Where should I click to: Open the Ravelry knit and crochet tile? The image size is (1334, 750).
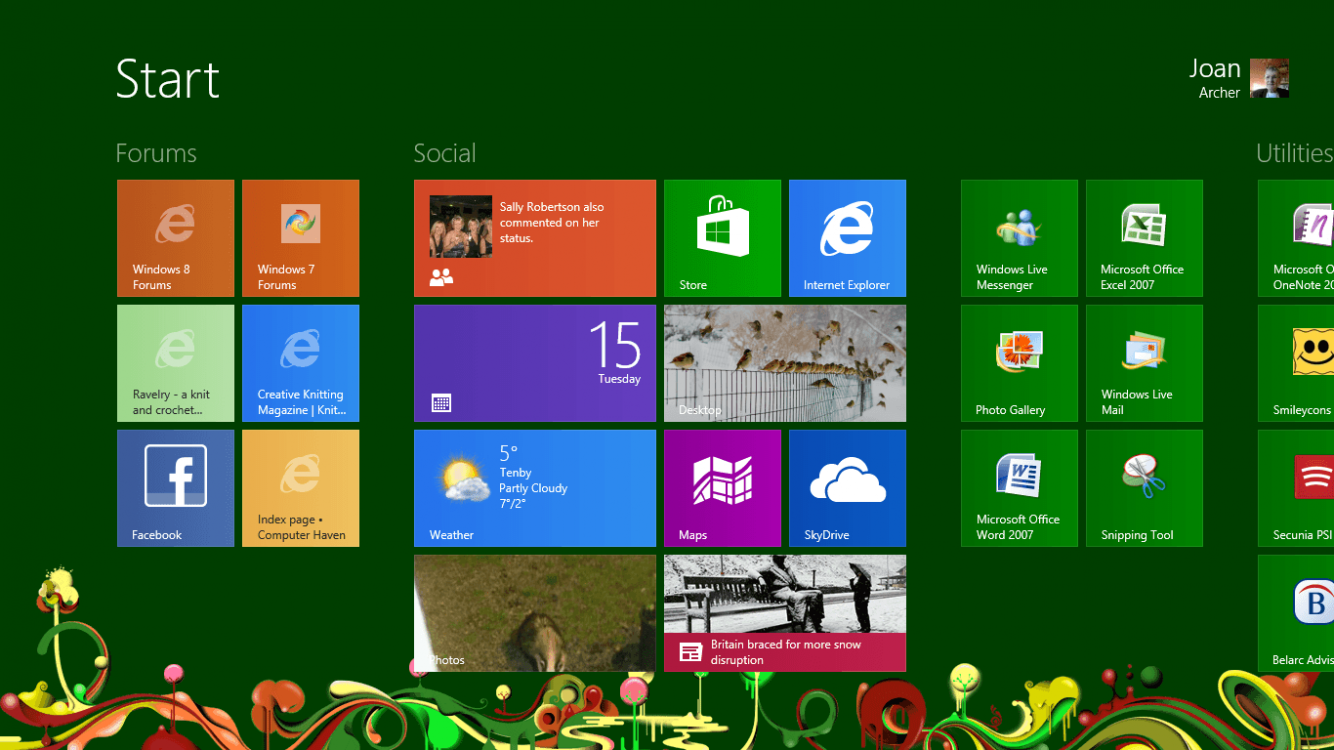175,363
